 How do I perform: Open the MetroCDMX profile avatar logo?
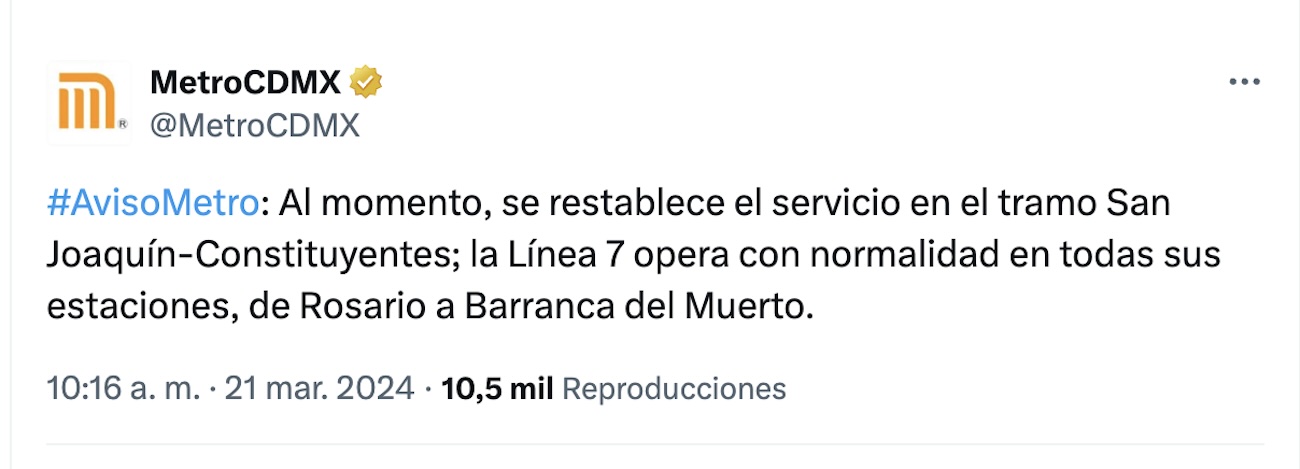click(89, 103)
